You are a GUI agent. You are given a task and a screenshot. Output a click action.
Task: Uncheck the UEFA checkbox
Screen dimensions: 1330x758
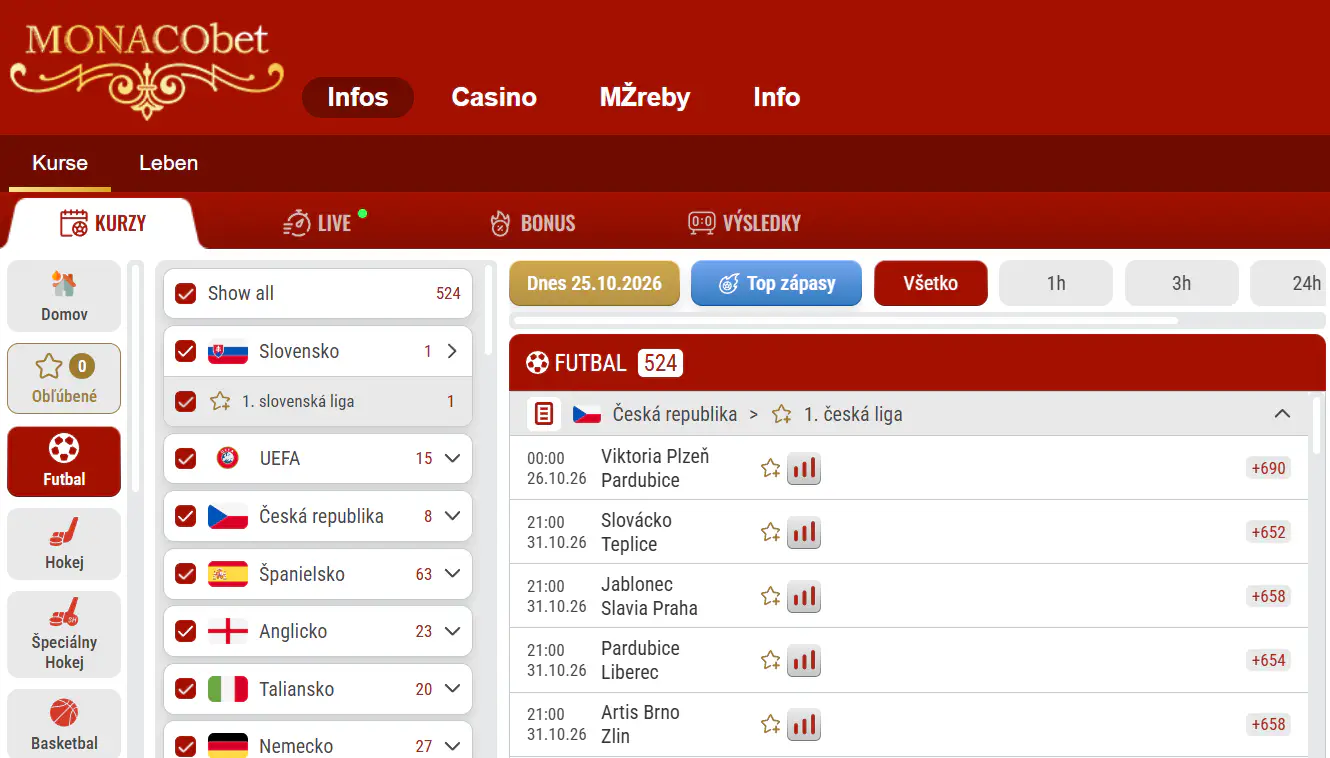click(185, 459)
